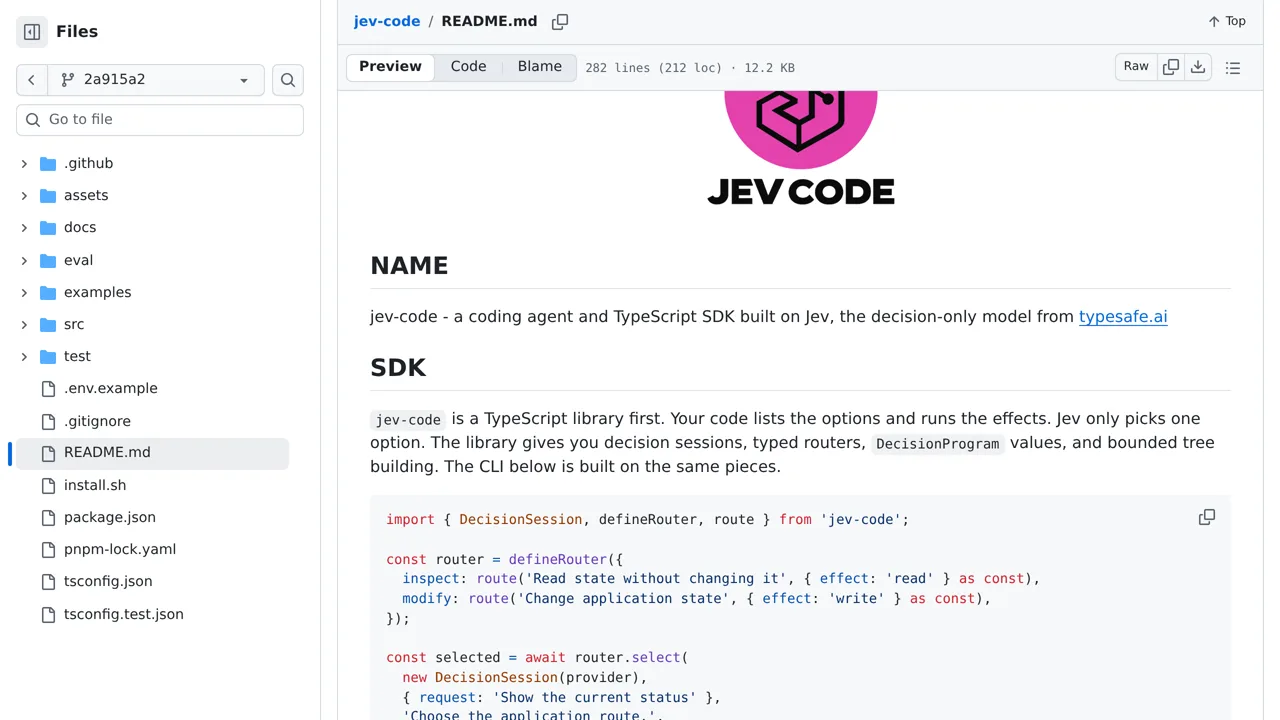Image resolution: width=1280 pixels, height=720 pixels.
Task: Expand the .github folder chevron
Action: click(24, 163)
